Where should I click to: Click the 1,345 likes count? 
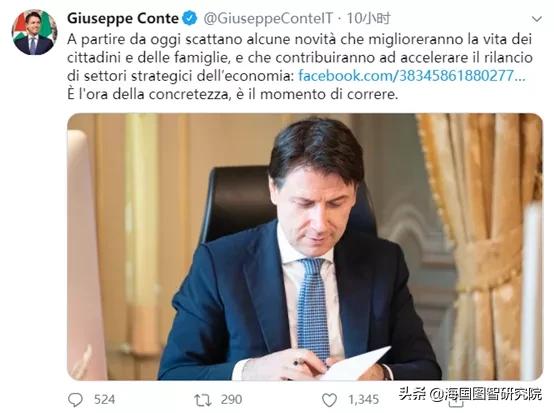[x=364, y=400]
